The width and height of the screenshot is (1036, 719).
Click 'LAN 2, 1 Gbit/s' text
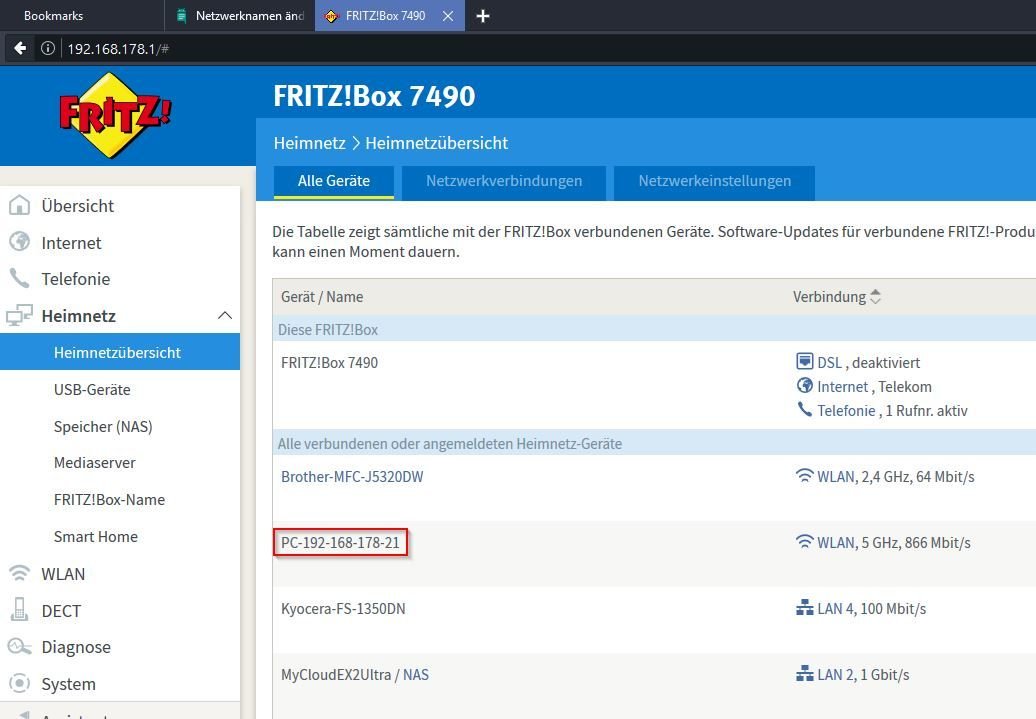pyautogui.click(x=863, y=675)
